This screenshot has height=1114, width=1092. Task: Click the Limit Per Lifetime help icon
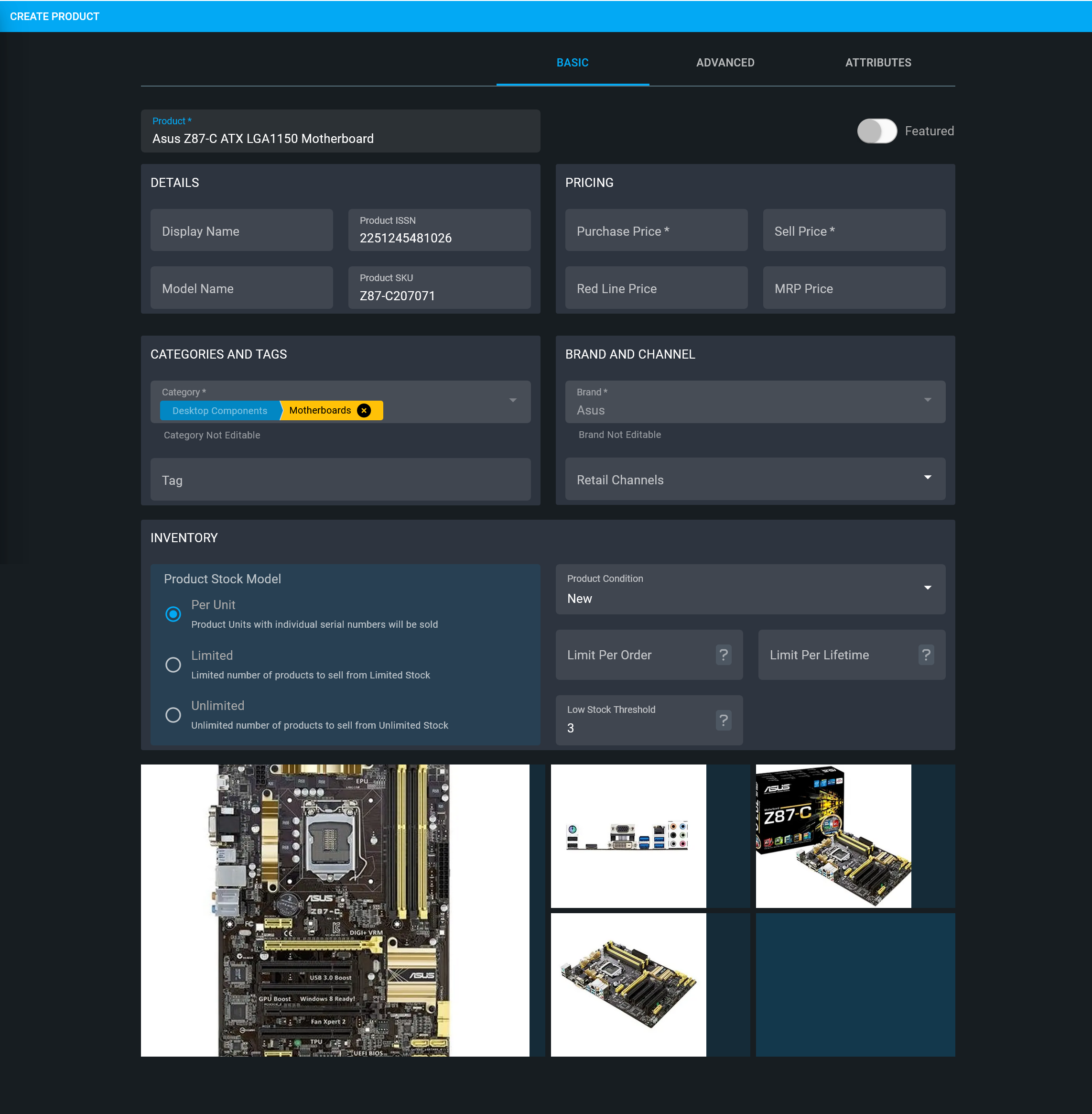(x=927, y=654)
